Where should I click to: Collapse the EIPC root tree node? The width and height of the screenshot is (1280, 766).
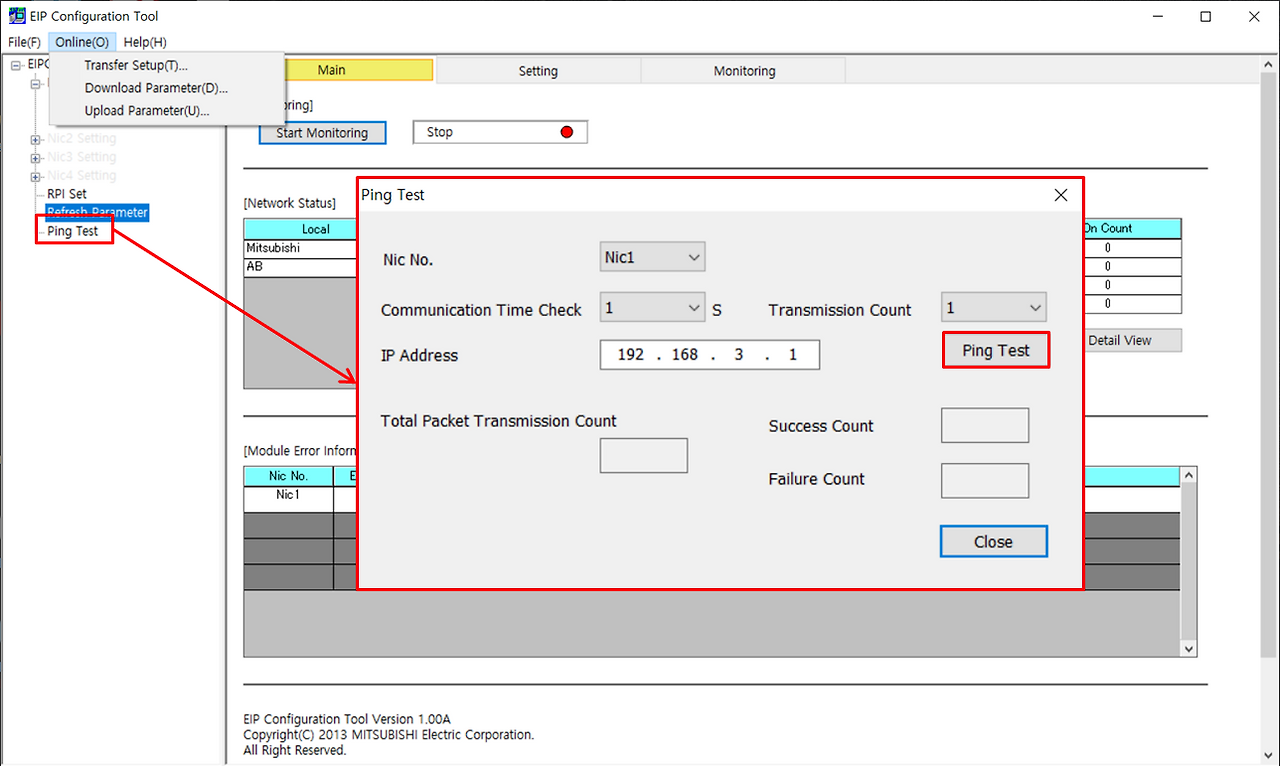(14, 63)
